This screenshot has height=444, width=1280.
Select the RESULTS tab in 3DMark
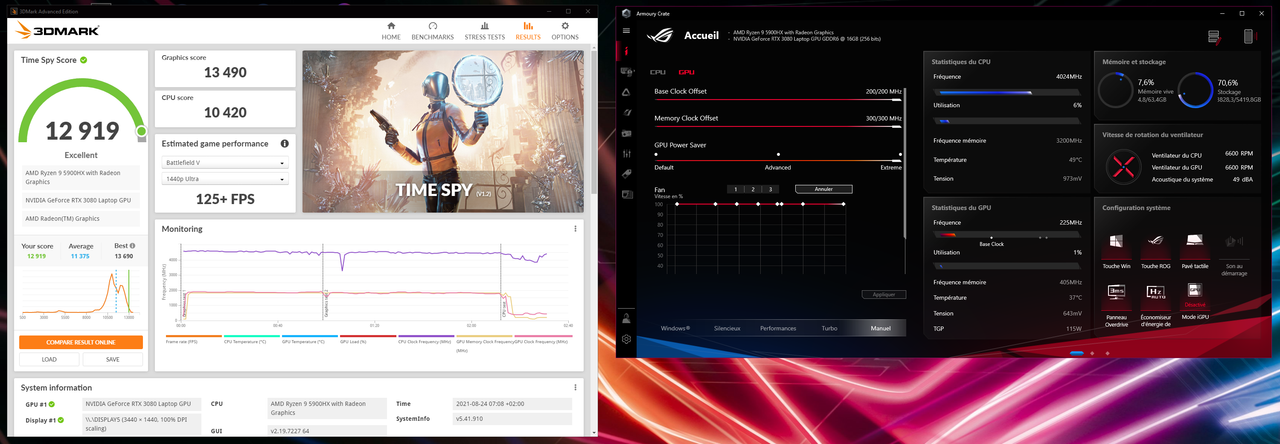pos(528,31)
